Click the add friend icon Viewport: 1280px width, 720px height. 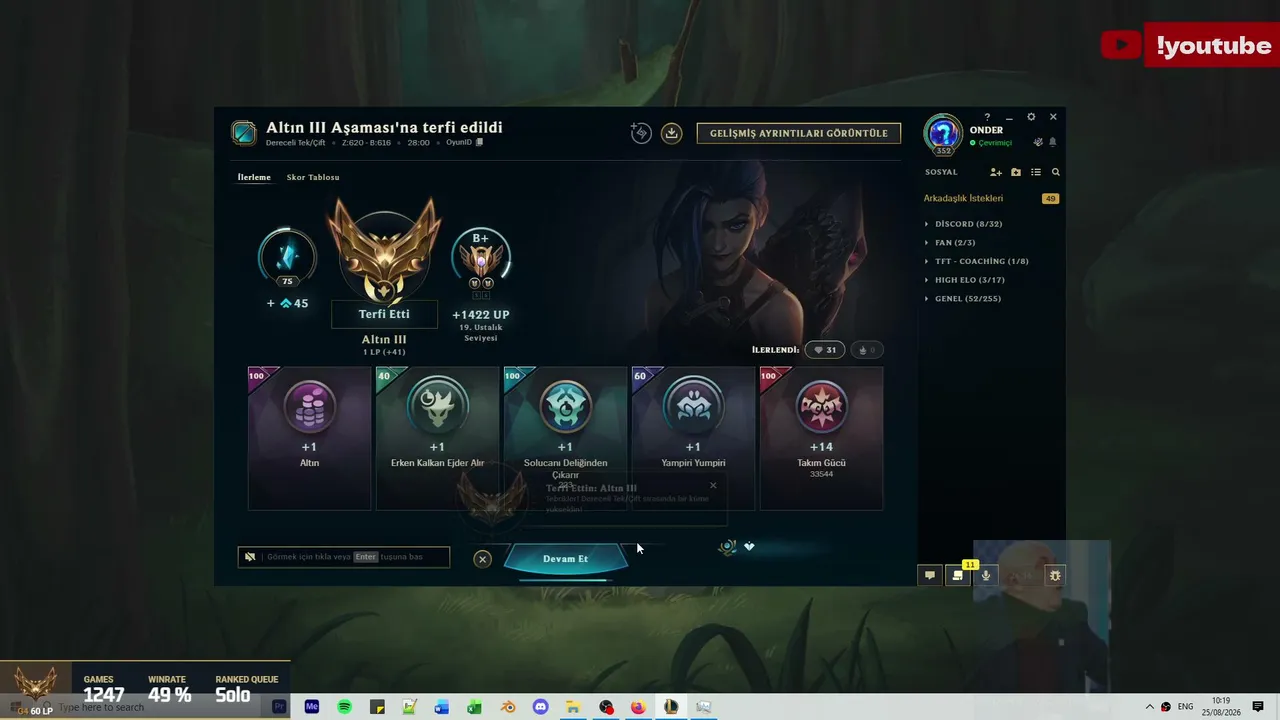point(996,172)
